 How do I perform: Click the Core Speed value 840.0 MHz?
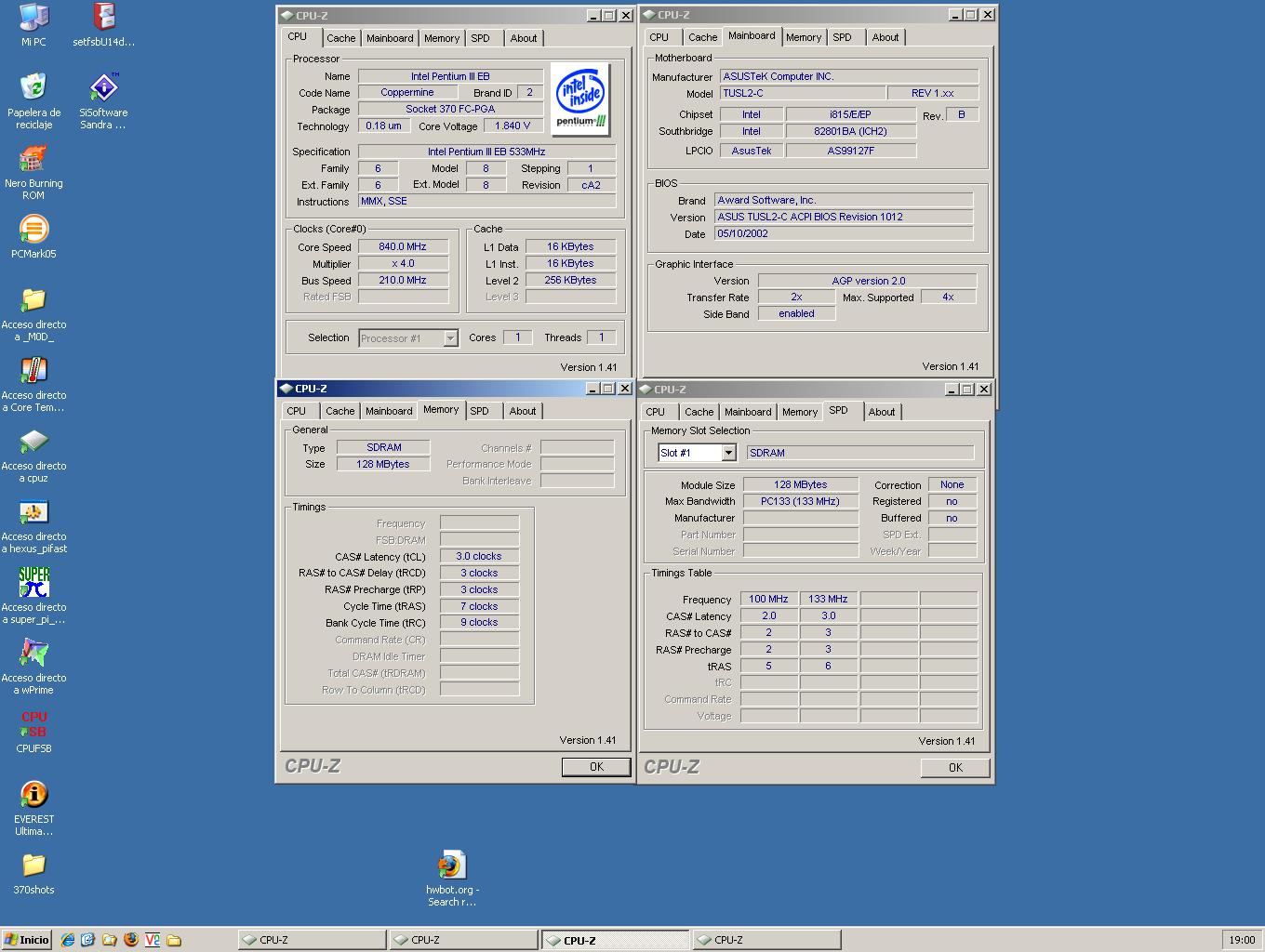(x=403, y=246)
